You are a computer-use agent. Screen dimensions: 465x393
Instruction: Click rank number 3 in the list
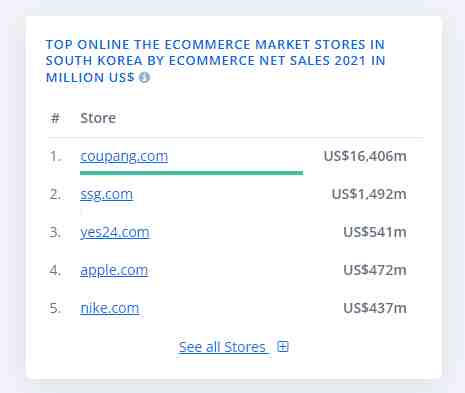pos(55,232)
